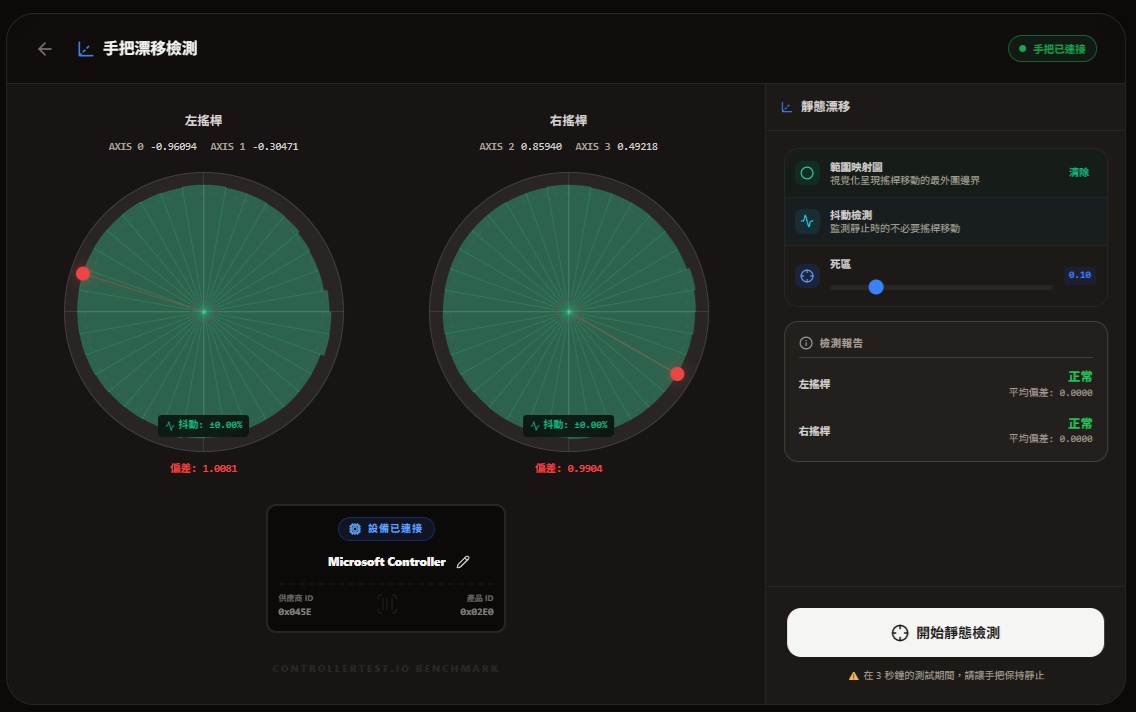Click the scan icon in device card

click(387, 603)
